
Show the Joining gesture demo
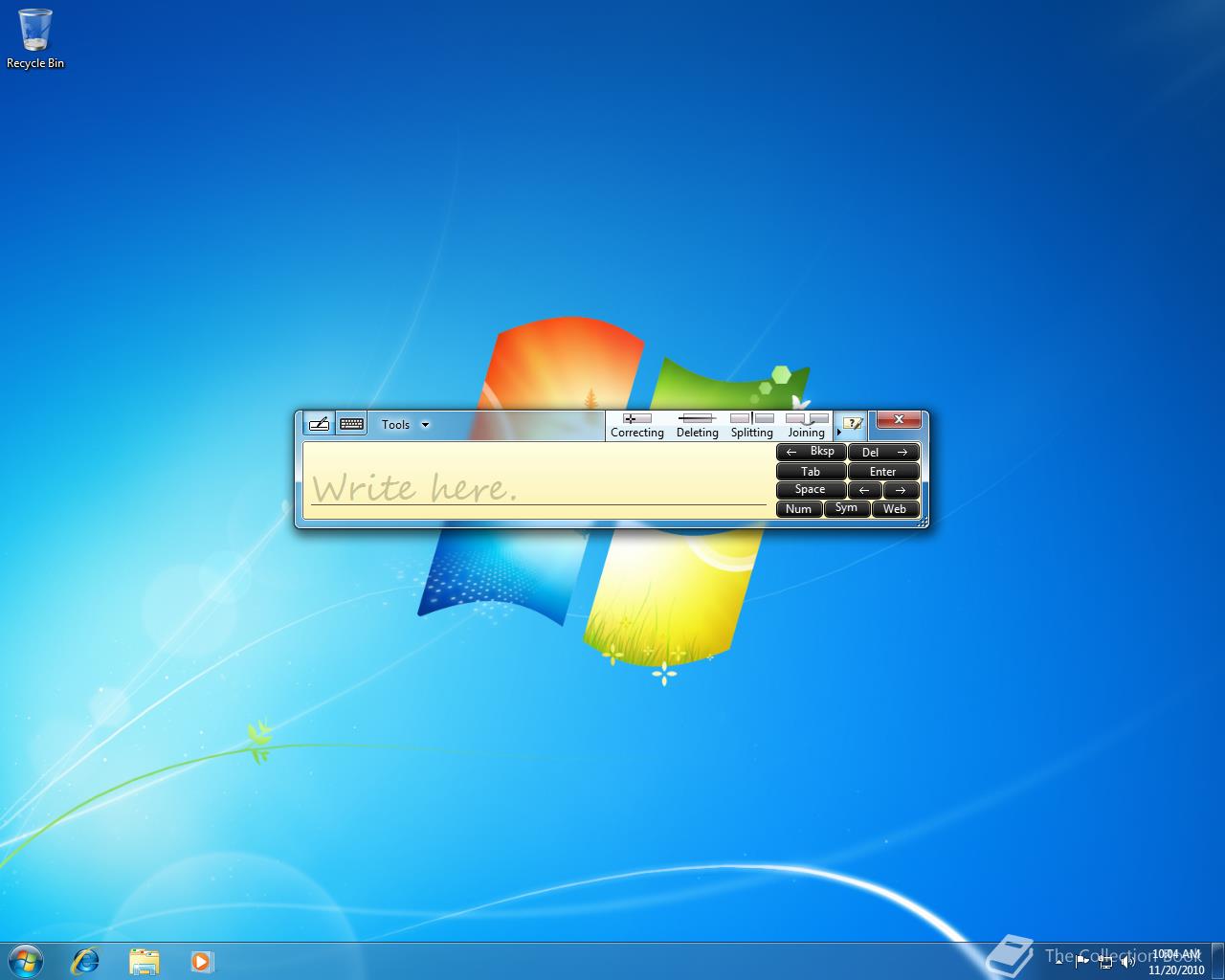point(807,426)
